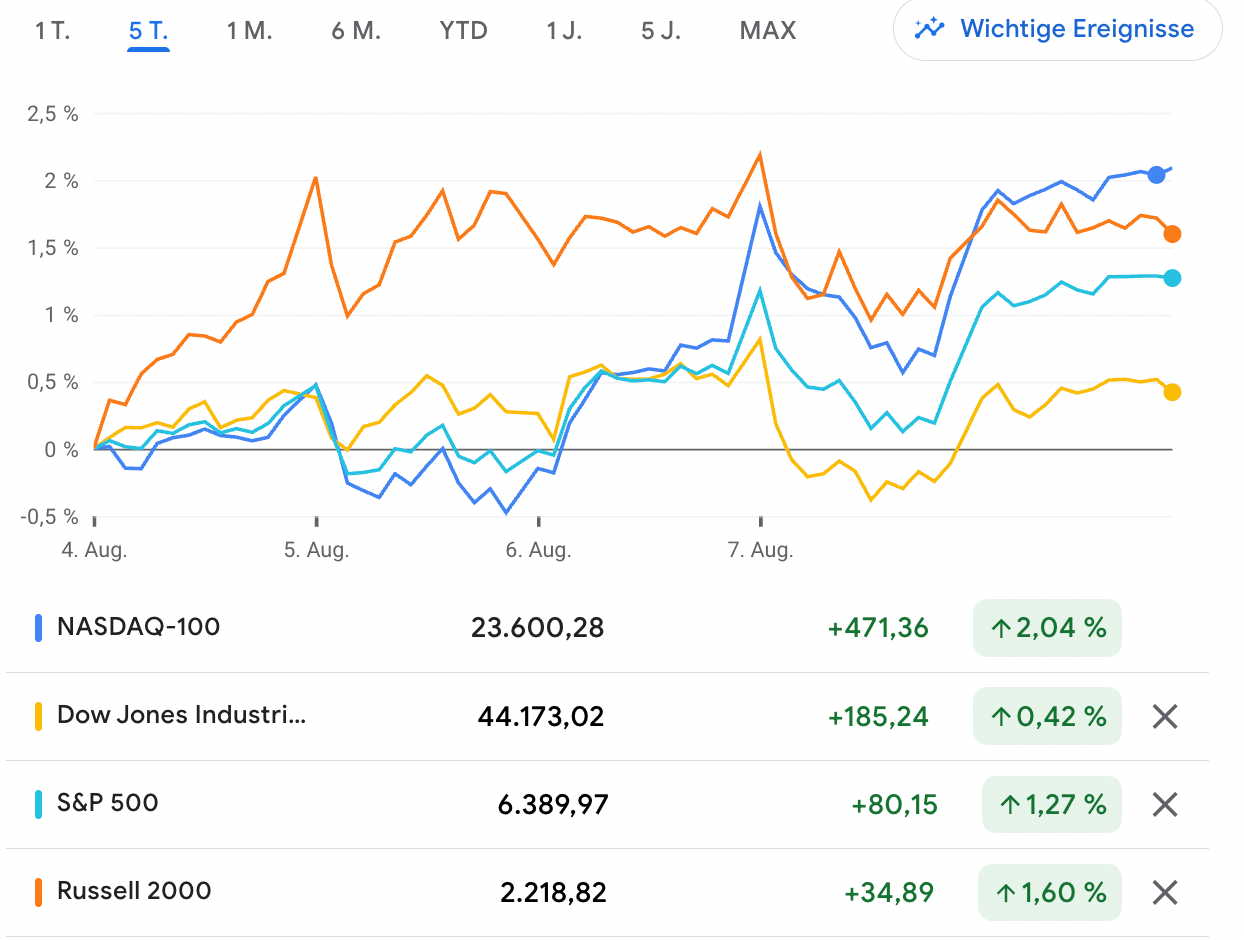
Task: Switch to the 6 M. time range
Action: pyautogui.click(x=357, y=31)
